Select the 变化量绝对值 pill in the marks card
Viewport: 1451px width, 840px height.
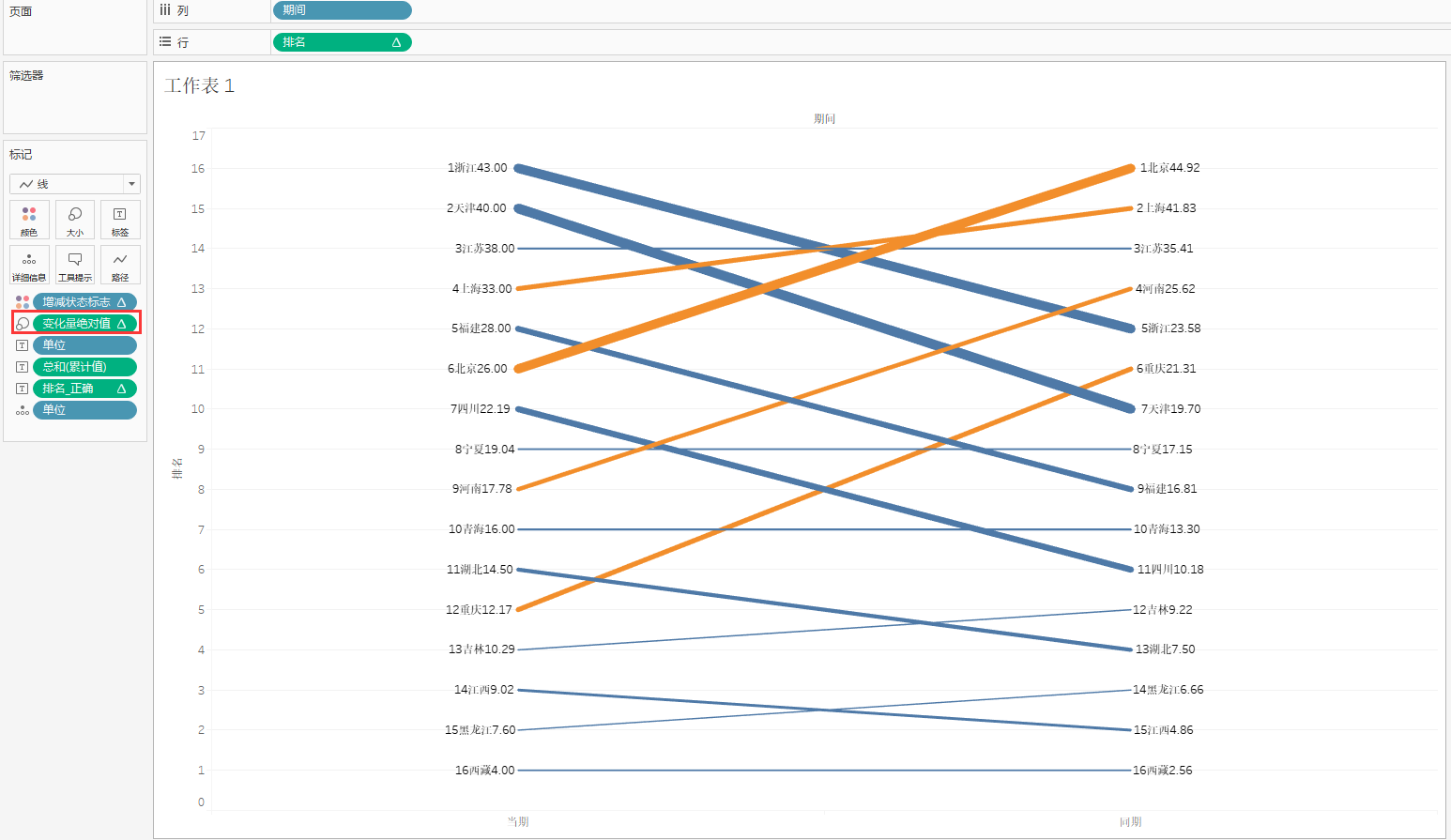pos(84,324)
